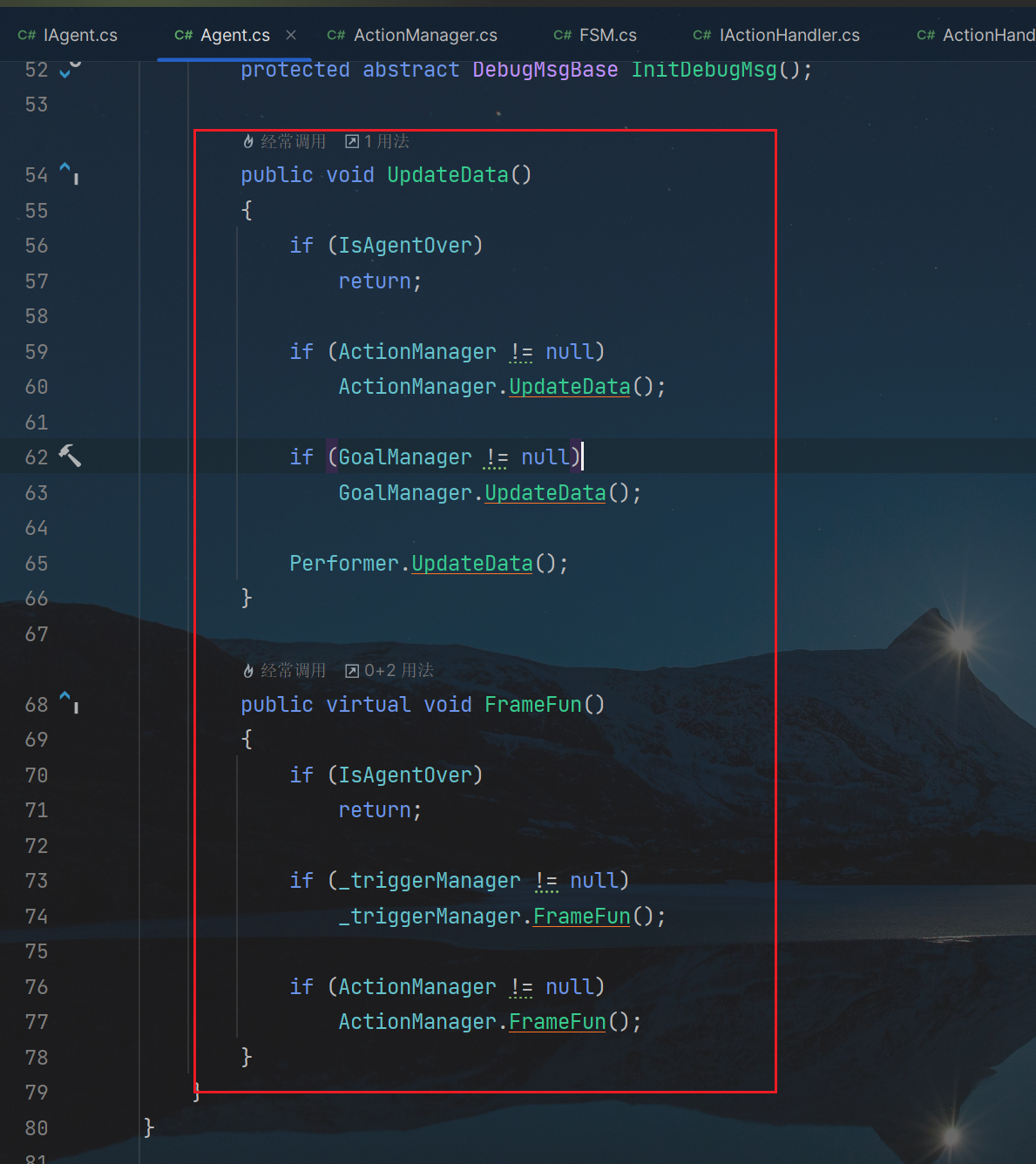Open the ActionManager.cs tab
This screenshot has width=1036, height=1164.
click(x=412, y=35)
